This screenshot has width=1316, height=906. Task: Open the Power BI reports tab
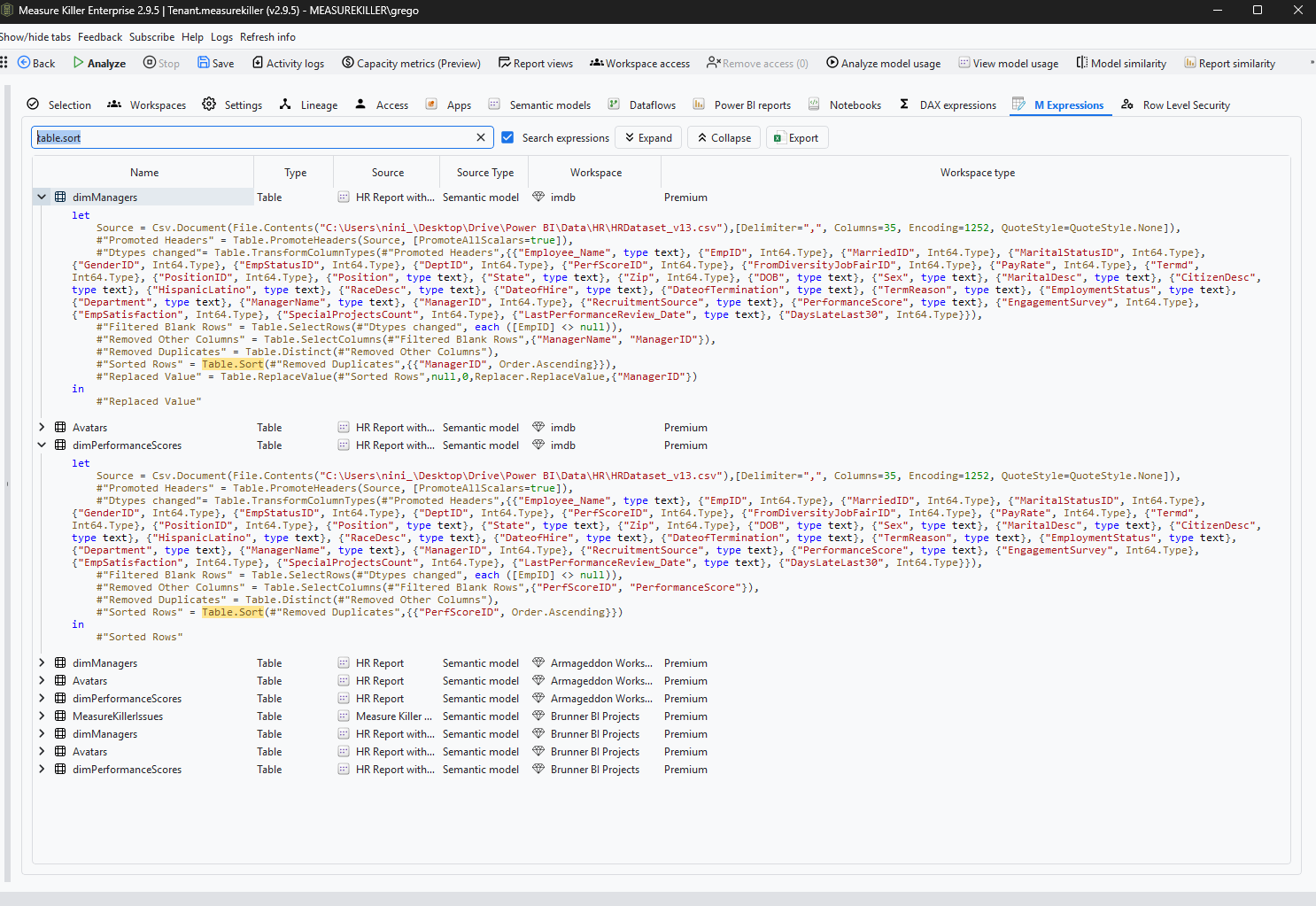pos(742,105)
